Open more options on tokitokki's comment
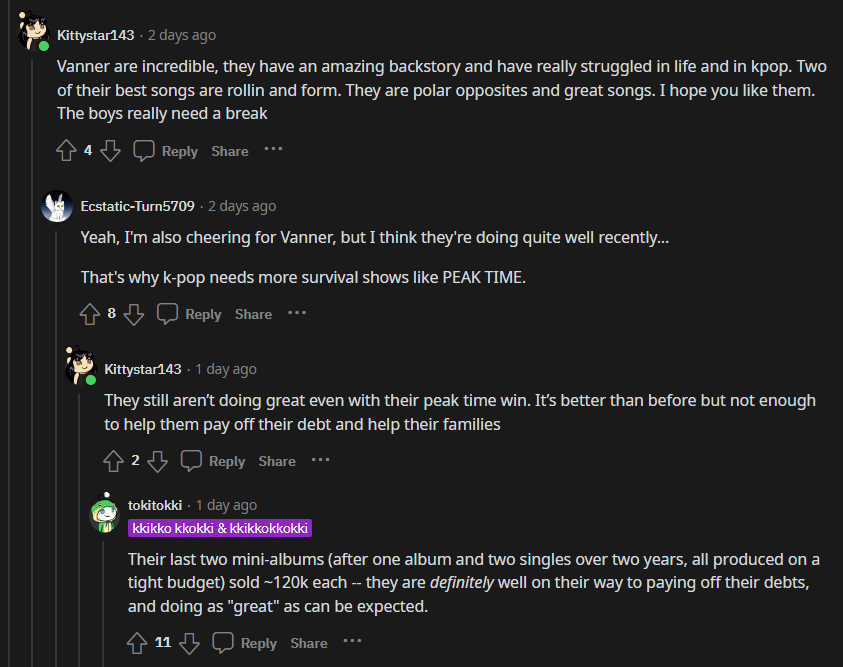 (353, 642)
